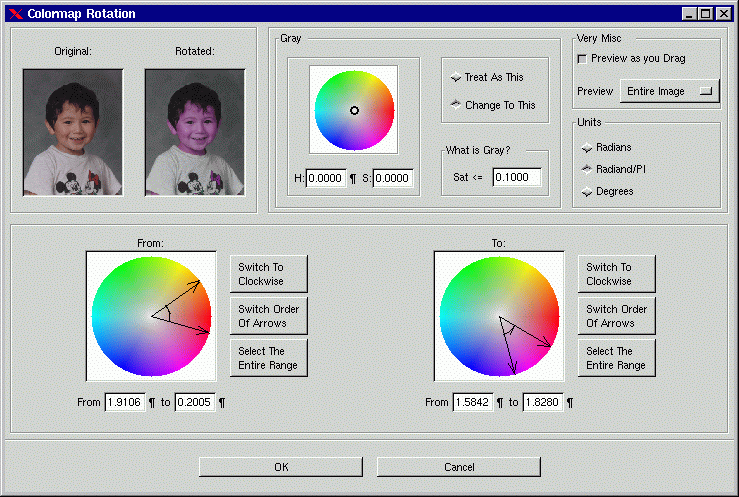Viewport: 739px width, 497px height.
Task: Click Switch Order Of Arrows beside To wheel
Action: (x=616, y=316)
